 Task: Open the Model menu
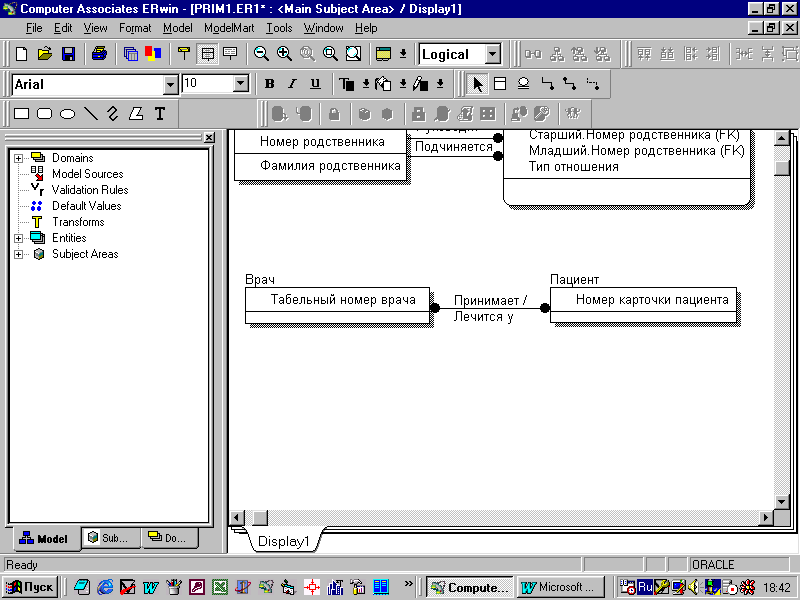pos(178,28)
